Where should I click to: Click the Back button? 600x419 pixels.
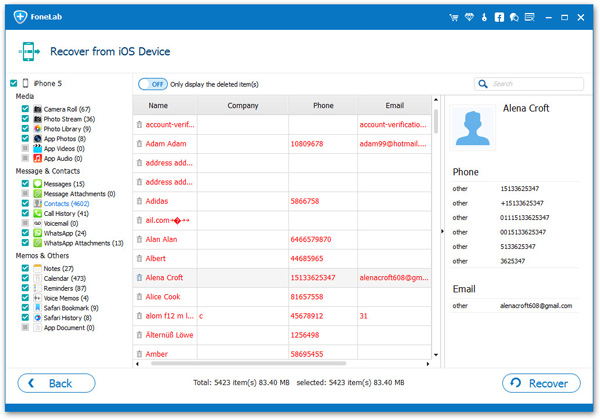[x=56, y=383]
